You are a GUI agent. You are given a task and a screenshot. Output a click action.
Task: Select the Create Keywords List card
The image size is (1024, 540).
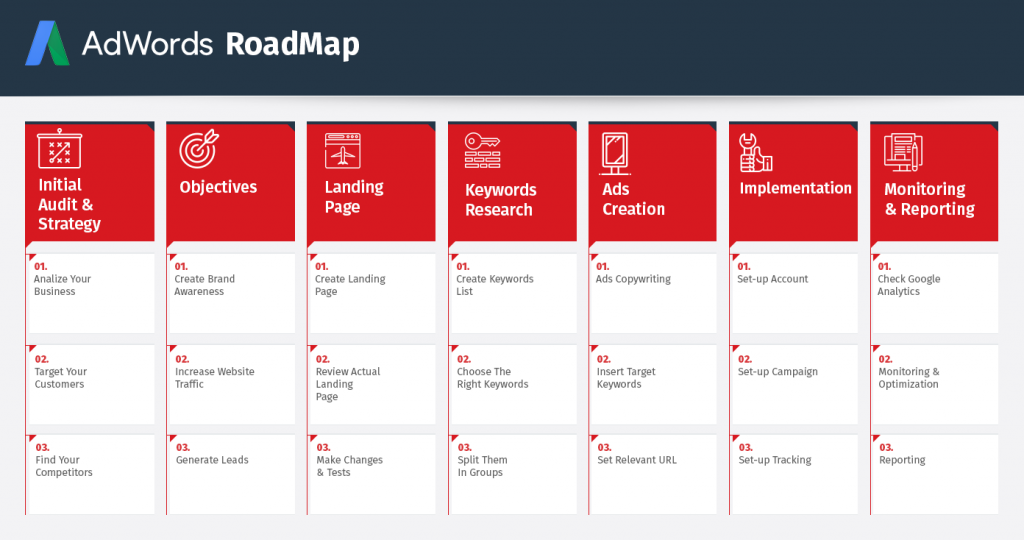513,294
